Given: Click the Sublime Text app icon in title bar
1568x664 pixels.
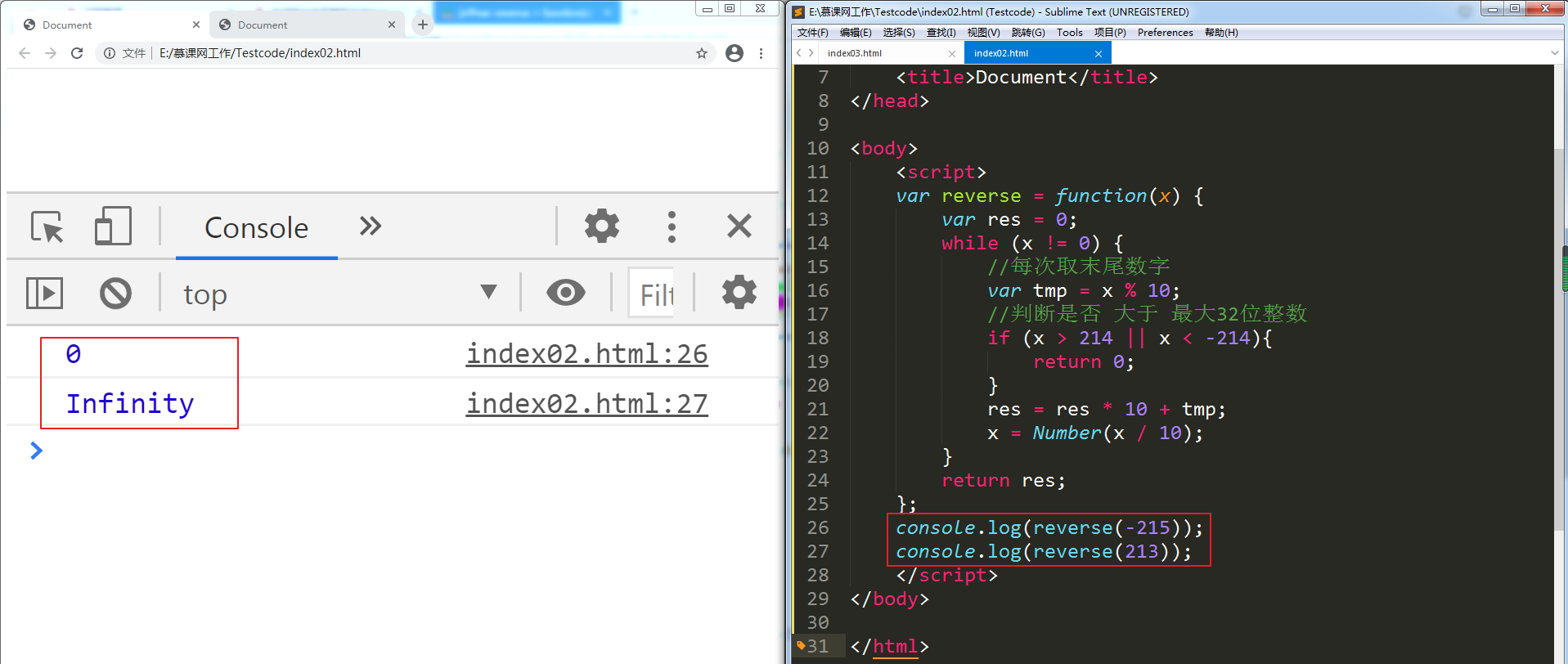Looking at the screenshot, I should pos(798,11).
